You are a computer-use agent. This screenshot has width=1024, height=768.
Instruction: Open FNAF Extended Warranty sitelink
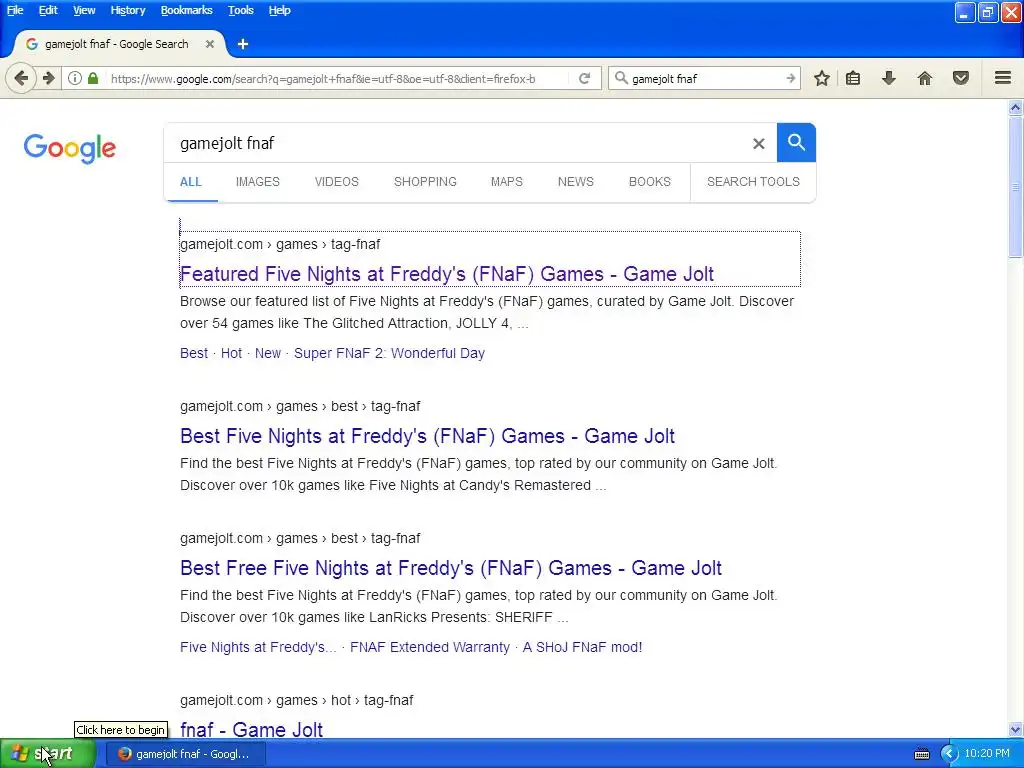click(x=430, y=647)
